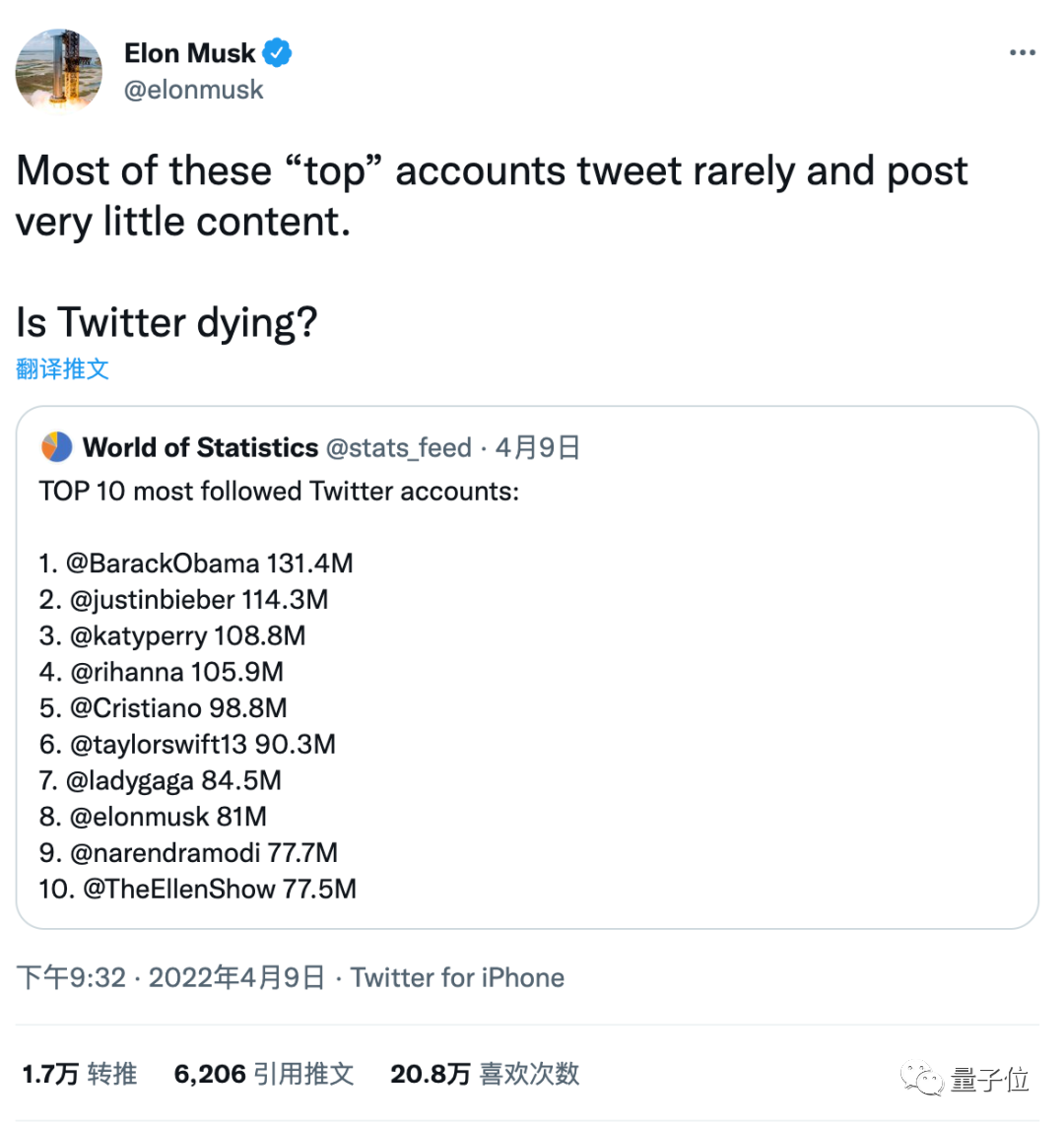Open the @elonmusk handle under the name
The height and width of the screenshot is (1127, 1064).
tap(194, 90)
